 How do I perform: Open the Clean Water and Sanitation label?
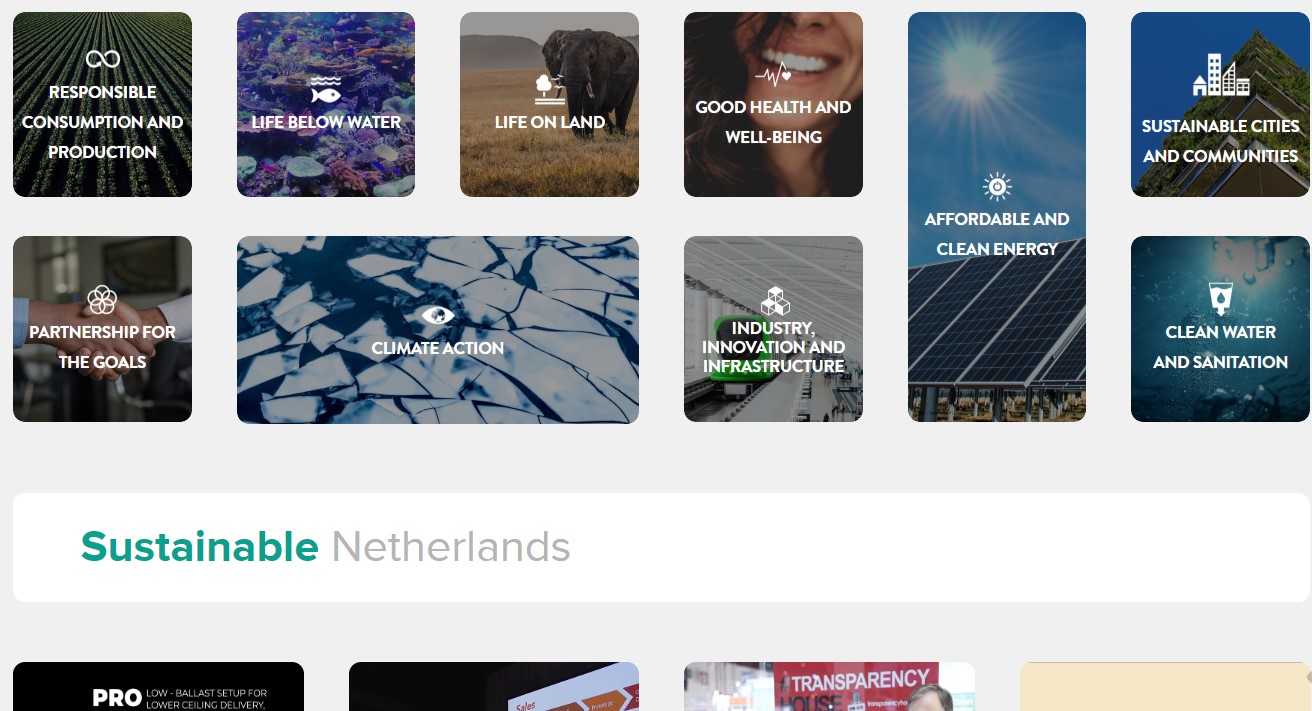click(1220, 347)
